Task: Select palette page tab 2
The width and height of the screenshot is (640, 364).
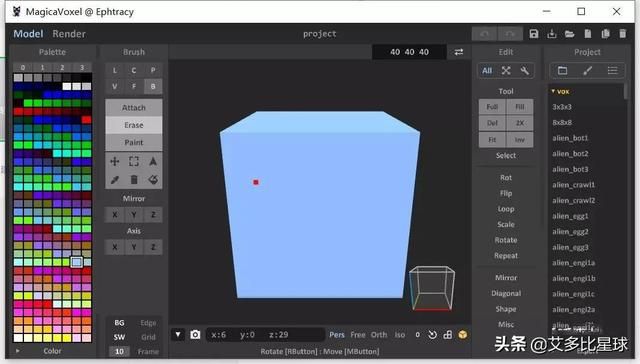Action: 62,67
